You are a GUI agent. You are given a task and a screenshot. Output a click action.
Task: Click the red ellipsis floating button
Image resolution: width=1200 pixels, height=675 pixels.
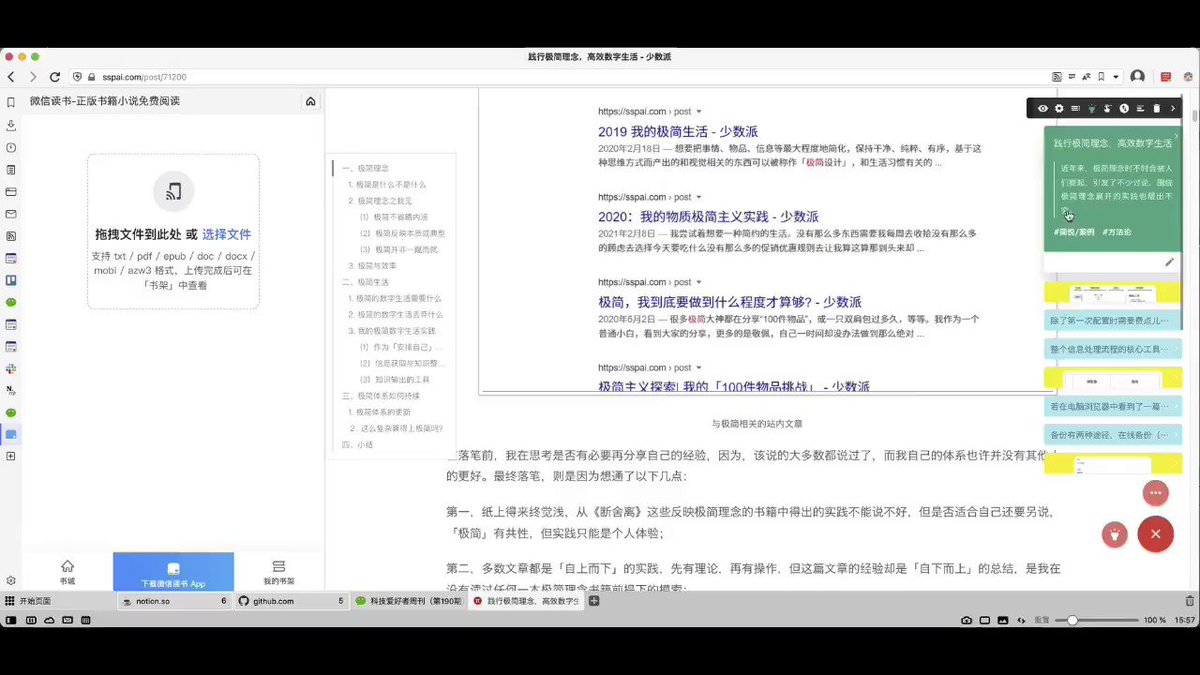click(1155, 492)
